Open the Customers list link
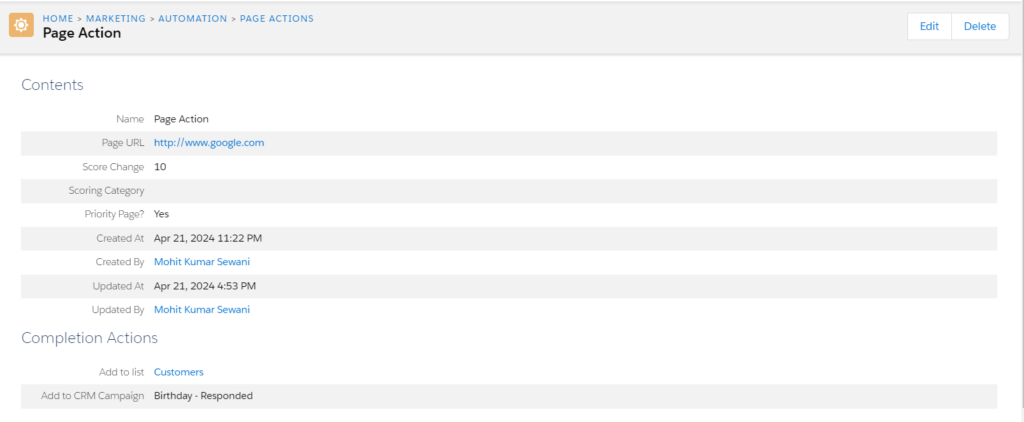 click(178, 372)
